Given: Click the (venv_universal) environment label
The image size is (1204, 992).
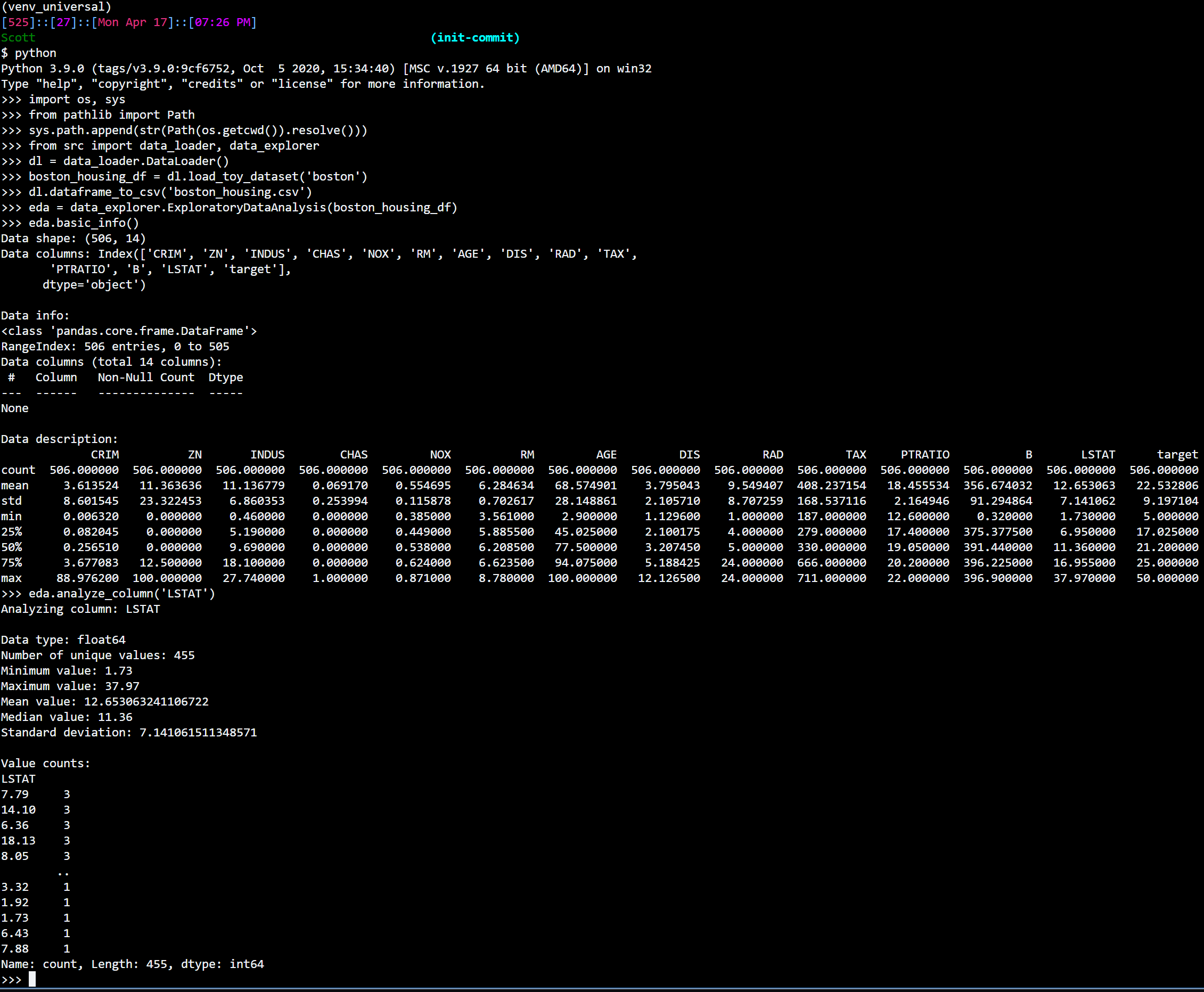Looking at the screenshot, I should (x=56, y=7).
